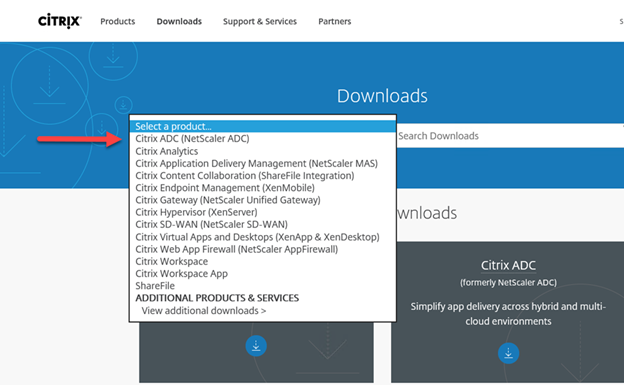Image resolution: width=624 pixels, height=385 pixels.
Task: Click download icon on Citrix ADC card
Action: tap(508, 353)
